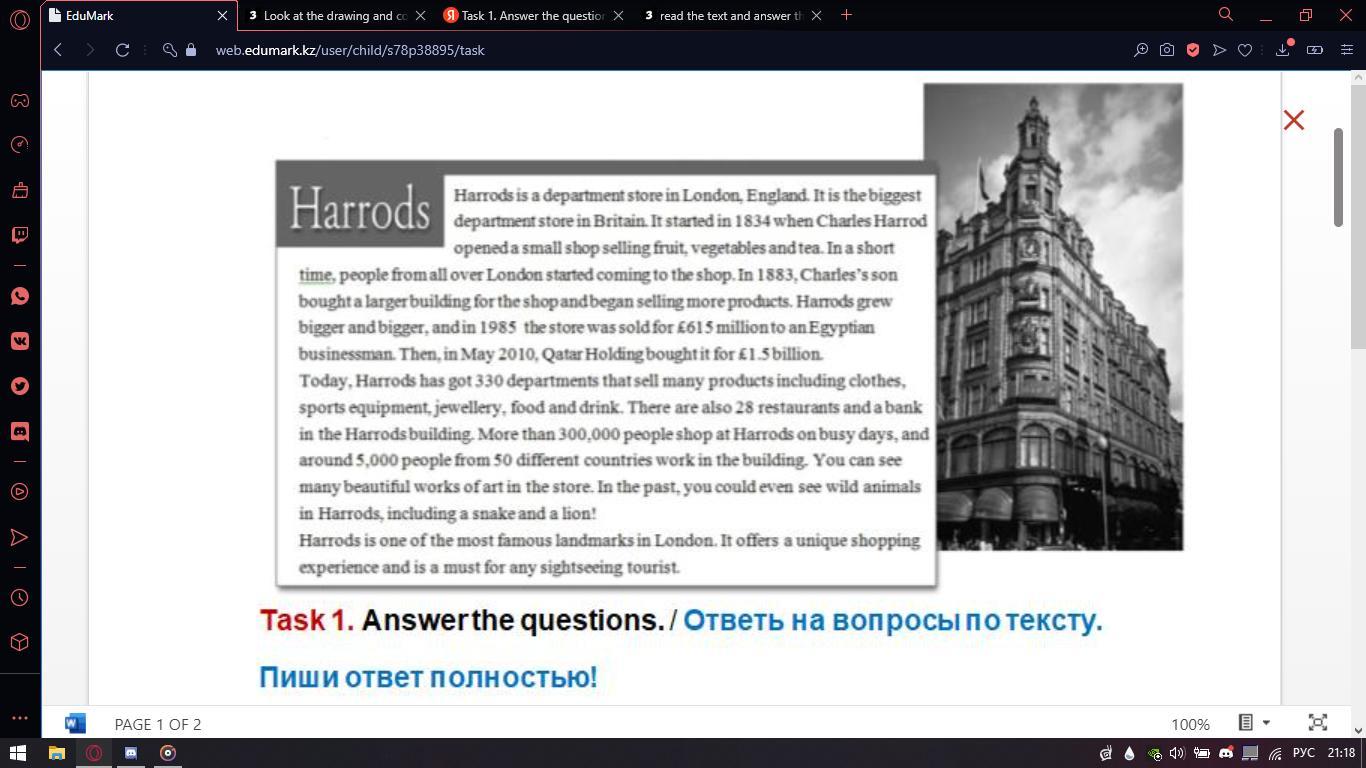Click the Word icon in viewer footer
This screenshot has height=768, width=1366.
(x=75, y=723)
